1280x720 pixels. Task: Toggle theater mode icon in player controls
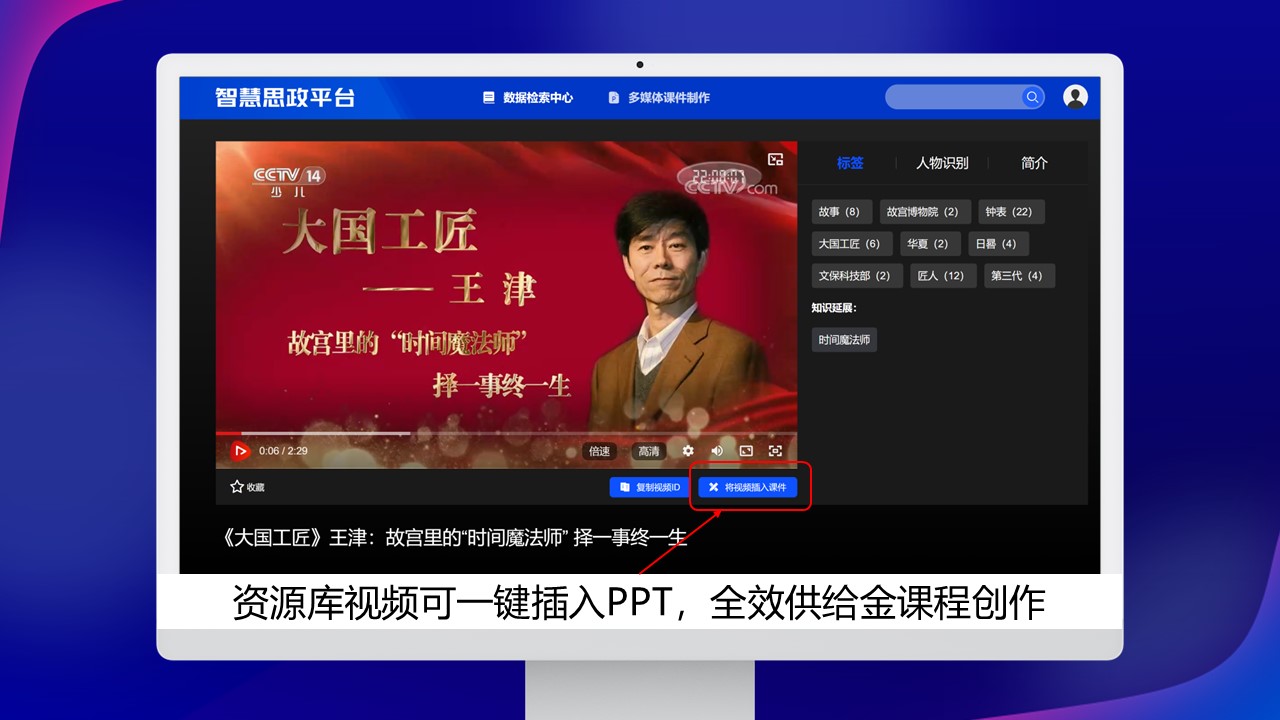point(746,451)
